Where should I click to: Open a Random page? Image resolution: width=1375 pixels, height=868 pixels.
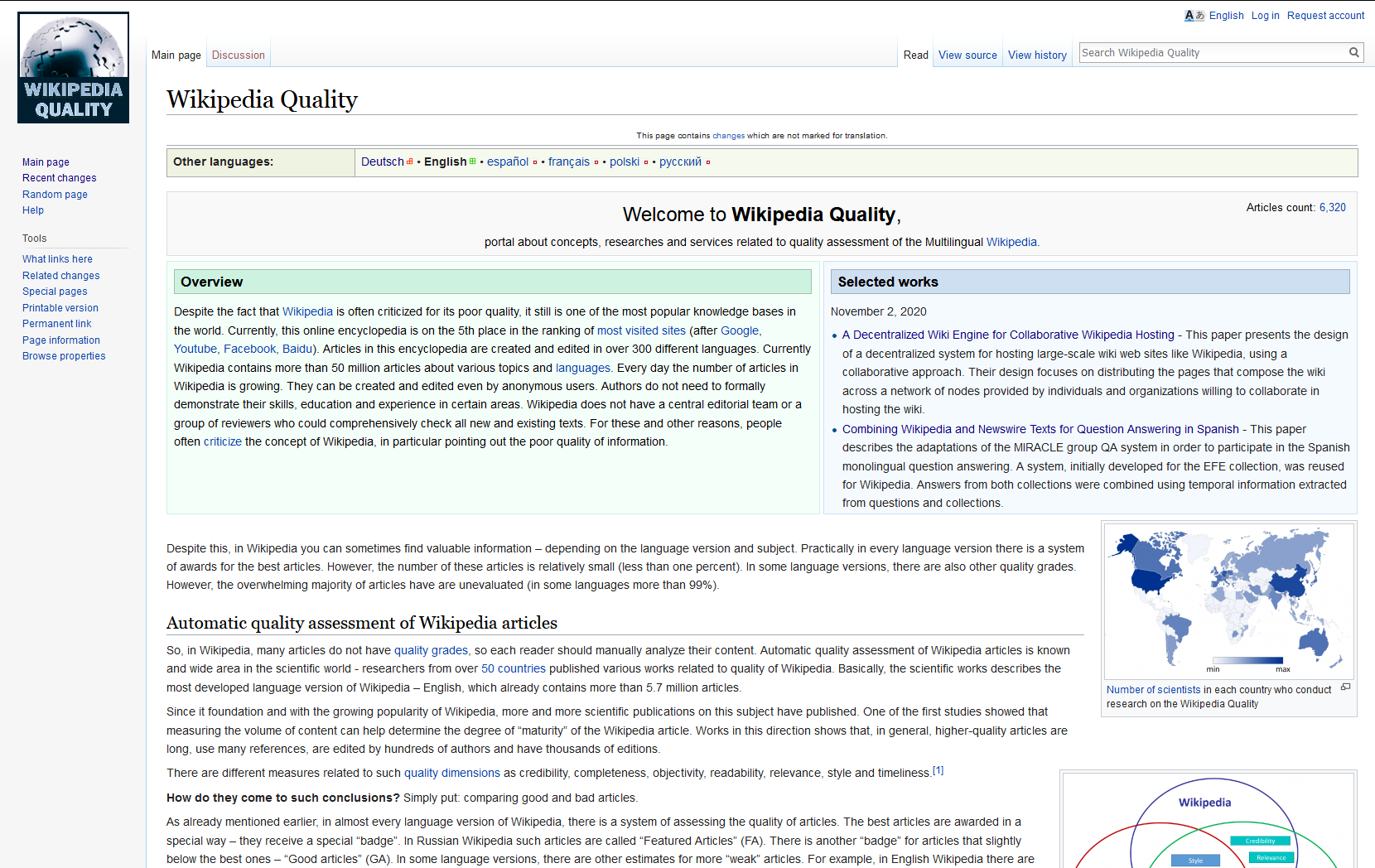click(55, 195)
